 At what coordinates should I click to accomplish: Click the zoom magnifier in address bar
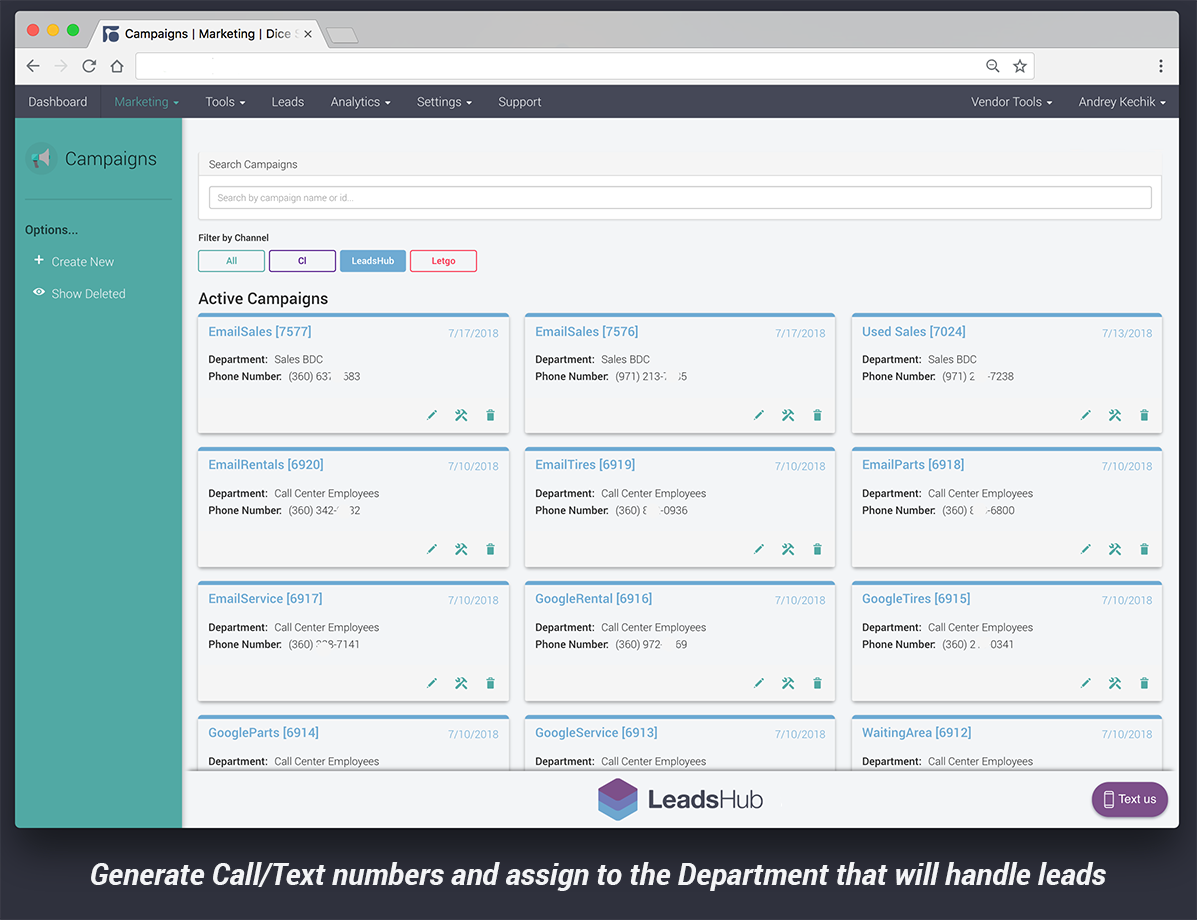(992, 66)
